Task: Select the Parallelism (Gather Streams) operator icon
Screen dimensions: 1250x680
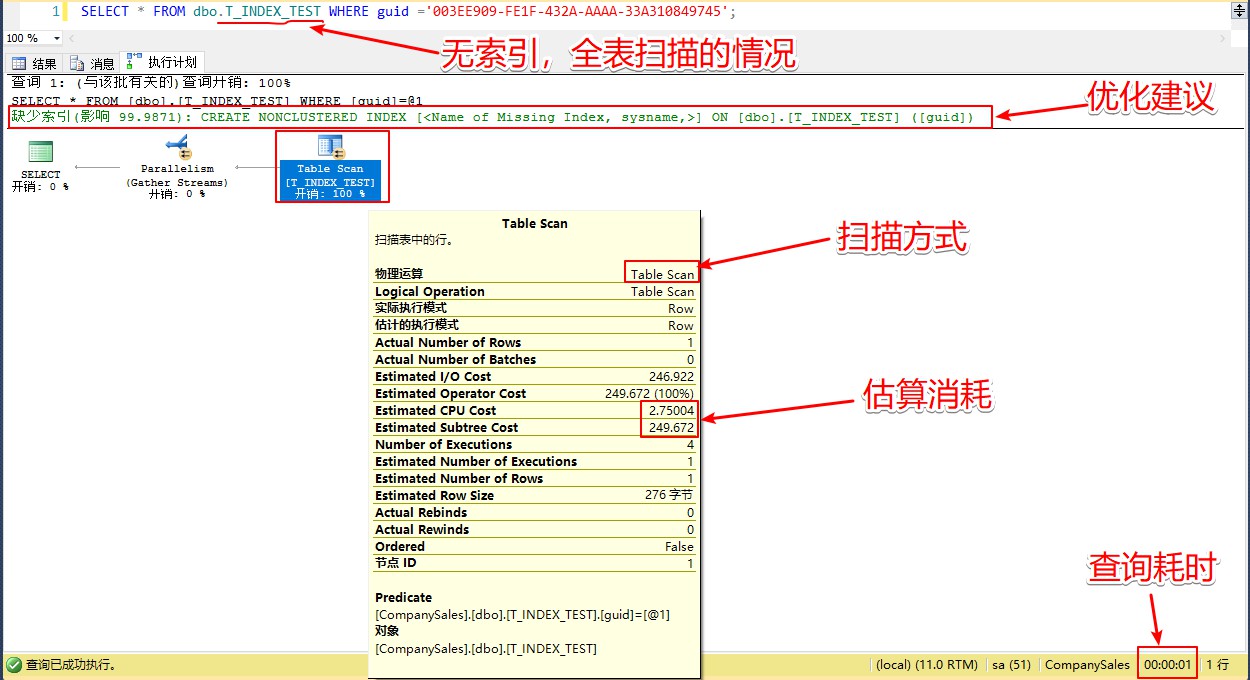Action: pos(177,149)
